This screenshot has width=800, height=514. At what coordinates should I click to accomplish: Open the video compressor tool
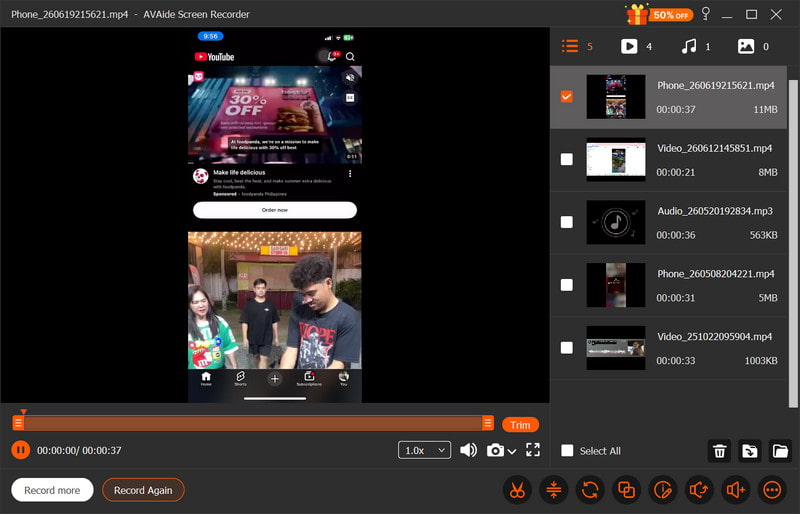[x=554, y=491]
